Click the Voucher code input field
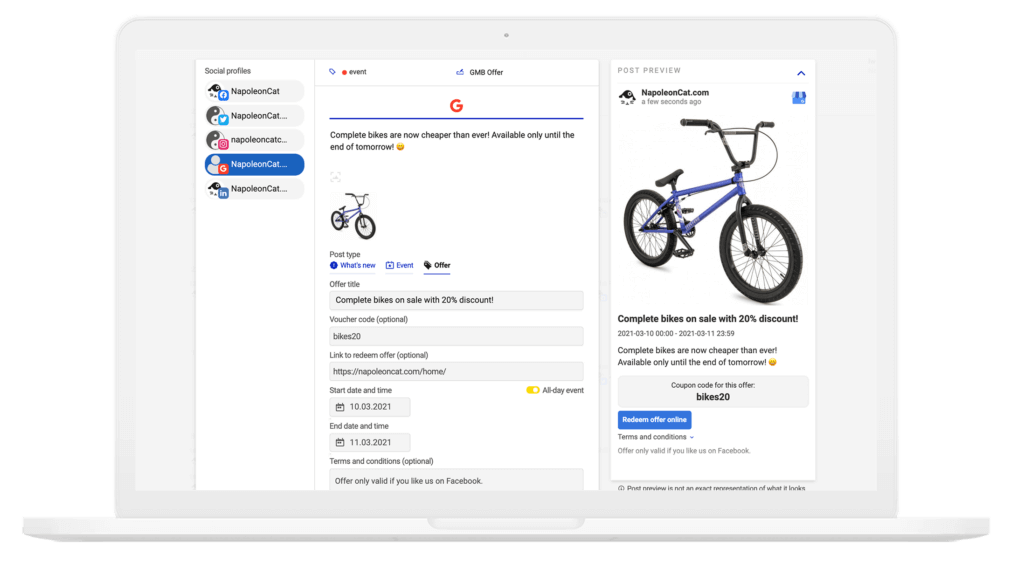This screenshot has width=1024, height=577. pos(456,336)
